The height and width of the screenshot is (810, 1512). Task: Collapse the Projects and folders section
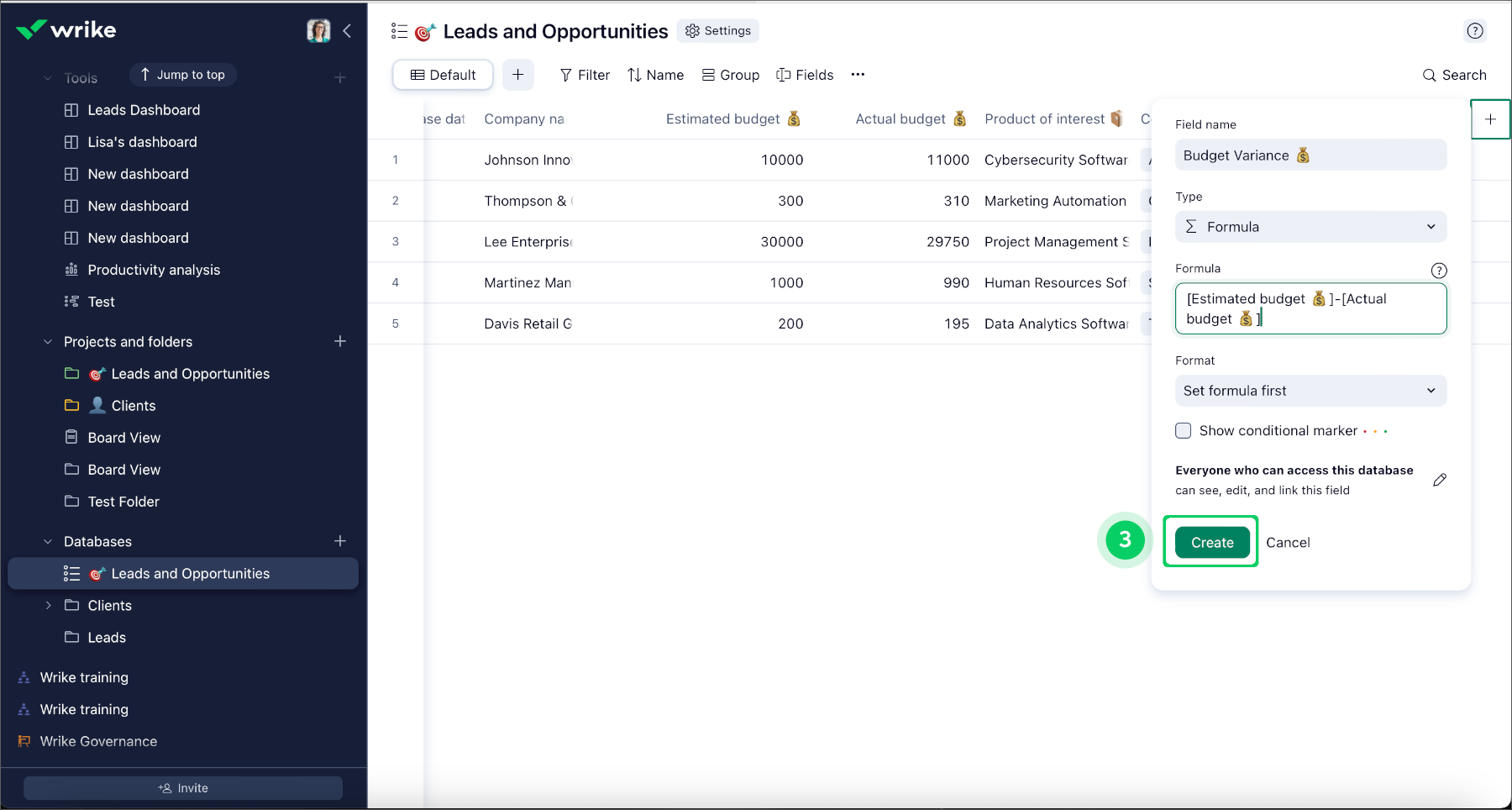(48, 342)
